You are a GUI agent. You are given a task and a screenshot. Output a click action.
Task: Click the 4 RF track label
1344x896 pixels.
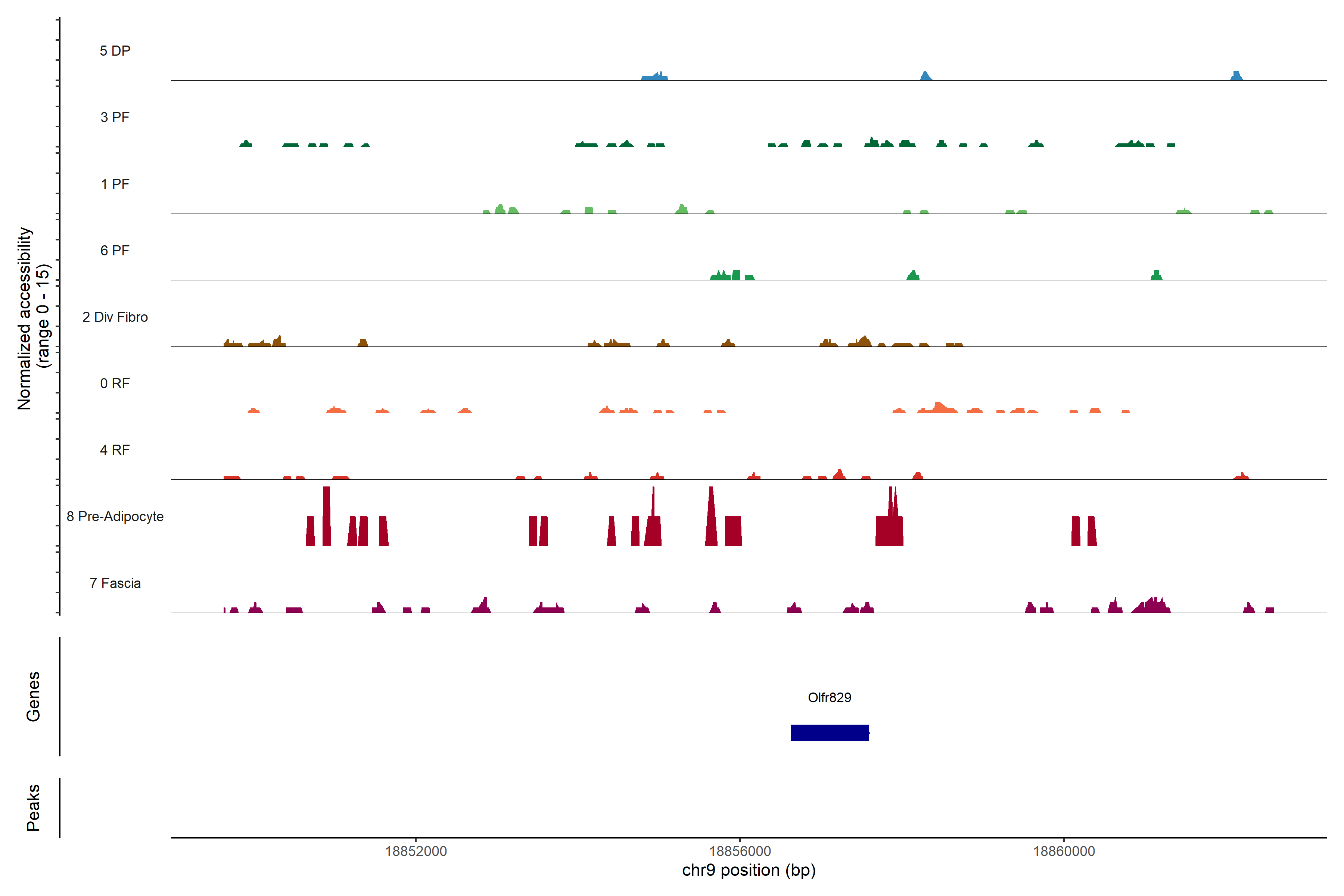(x=115, y=450)
